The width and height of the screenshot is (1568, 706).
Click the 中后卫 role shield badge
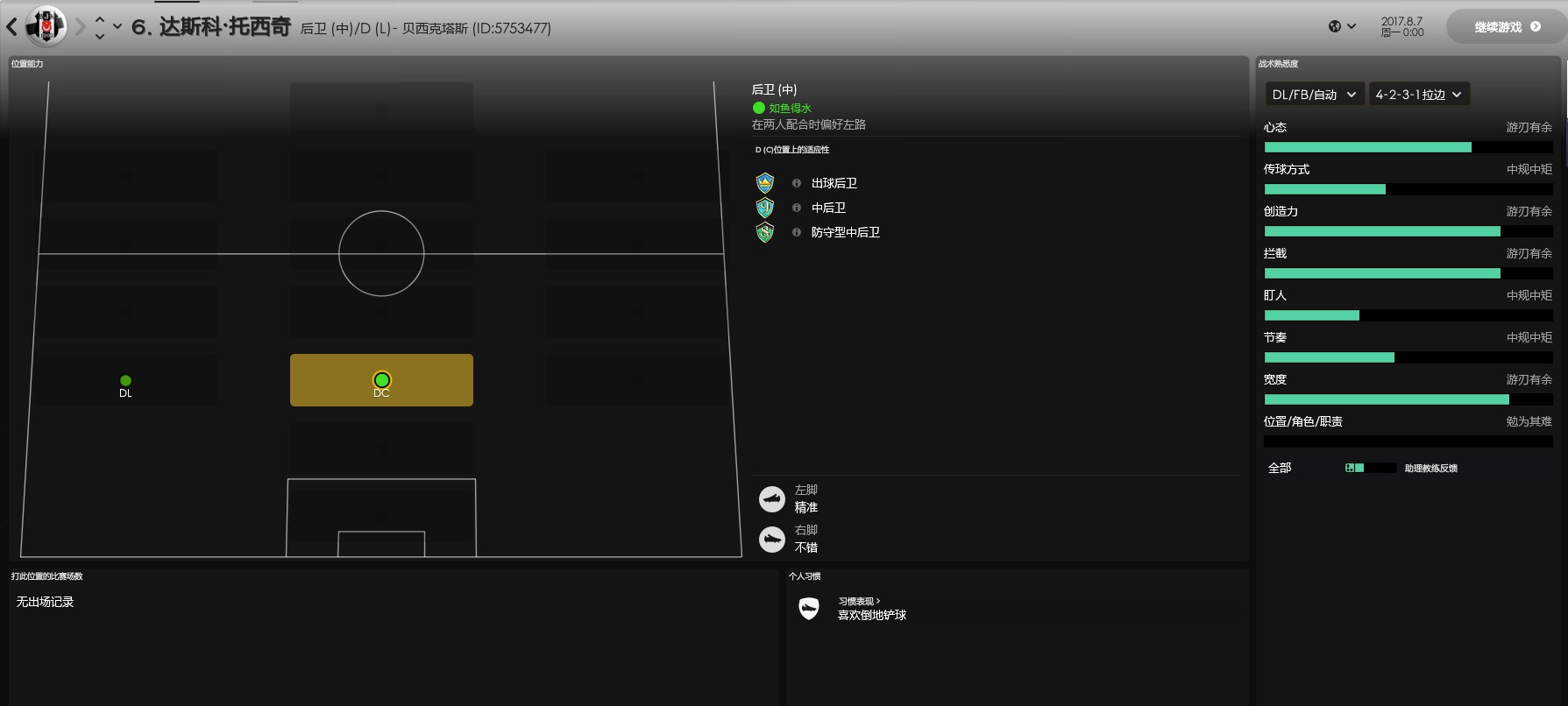pyautogui.click(x=765, y=208)
